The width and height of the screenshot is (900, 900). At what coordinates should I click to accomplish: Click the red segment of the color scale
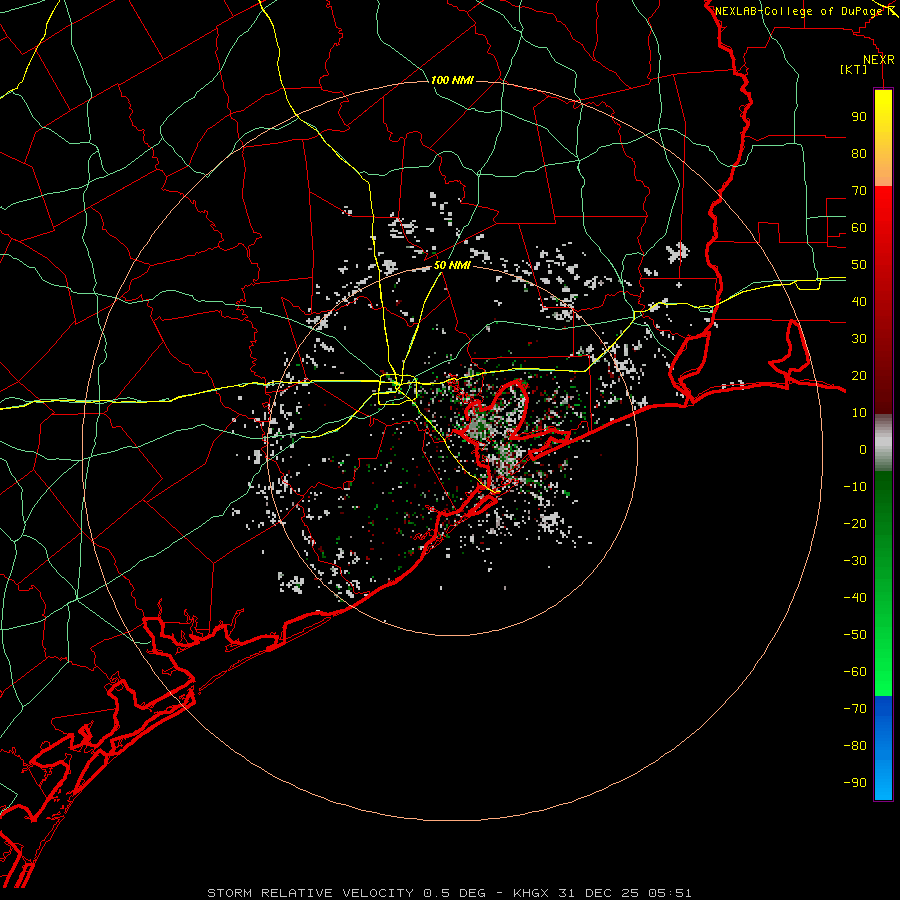(x=883, y=300)
